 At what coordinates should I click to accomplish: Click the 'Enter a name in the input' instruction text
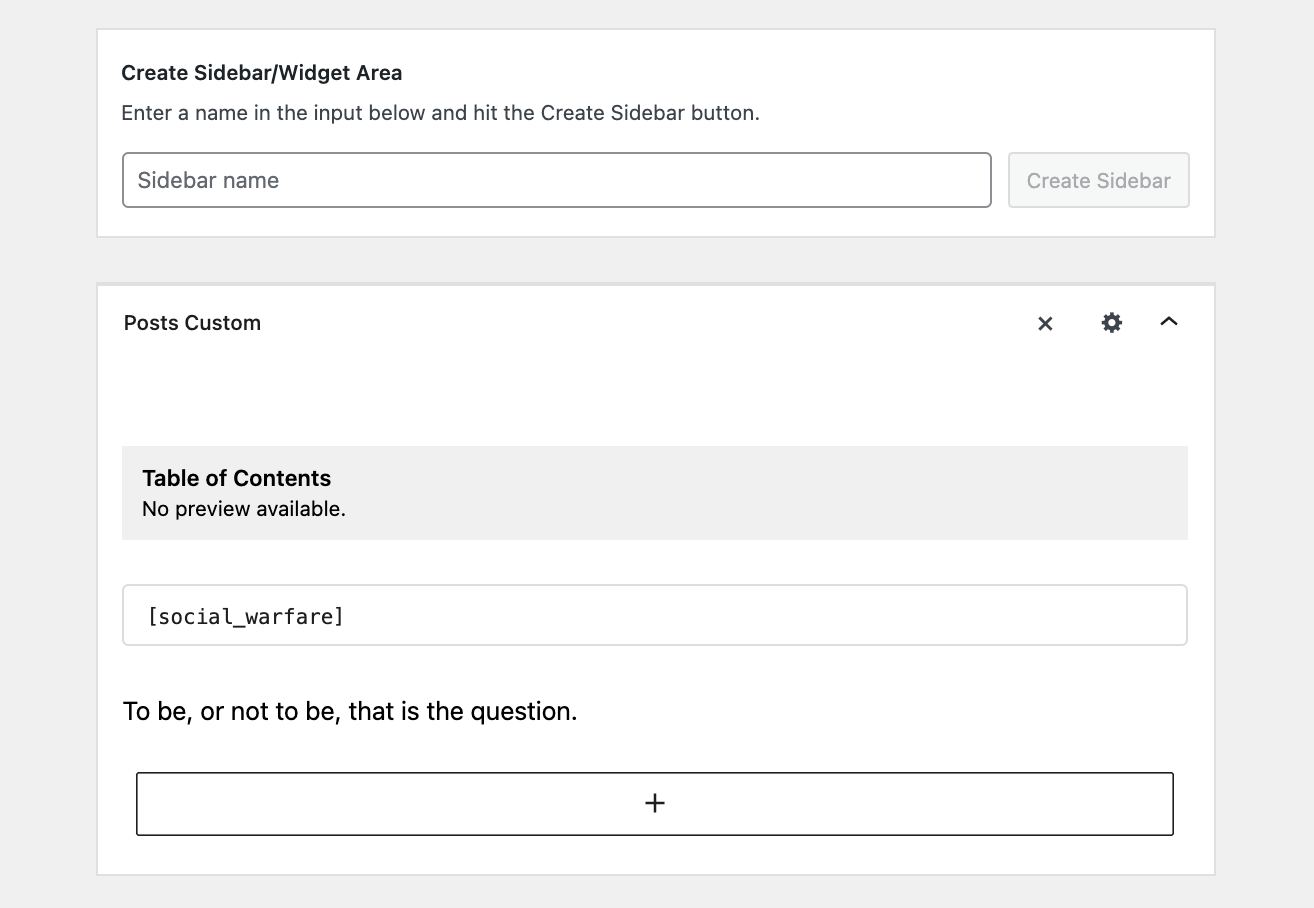[440, 113]
